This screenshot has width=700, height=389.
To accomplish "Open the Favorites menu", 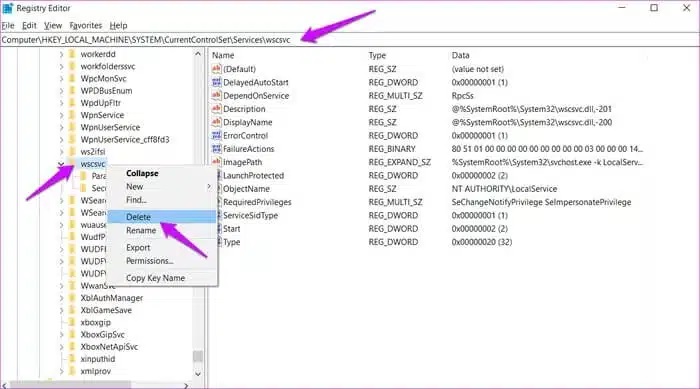I will pyautogui.click(x=86, y=25).
